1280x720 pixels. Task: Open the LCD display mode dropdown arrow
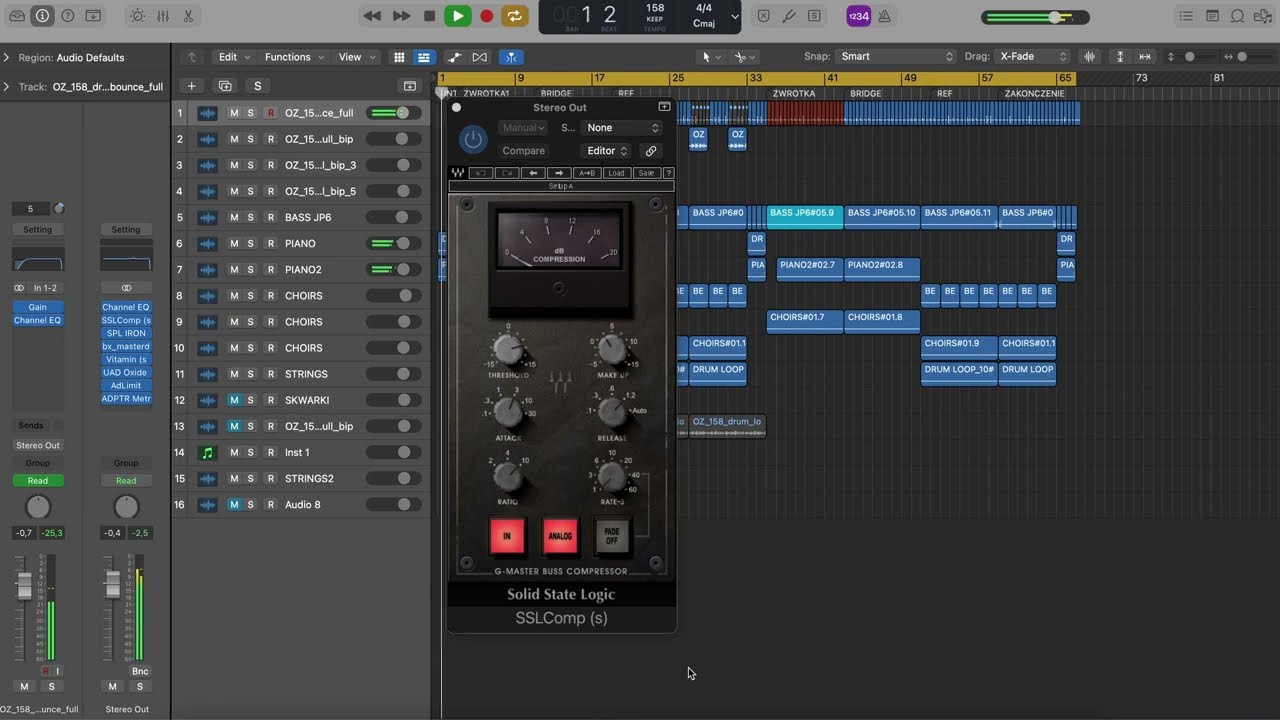735,16
